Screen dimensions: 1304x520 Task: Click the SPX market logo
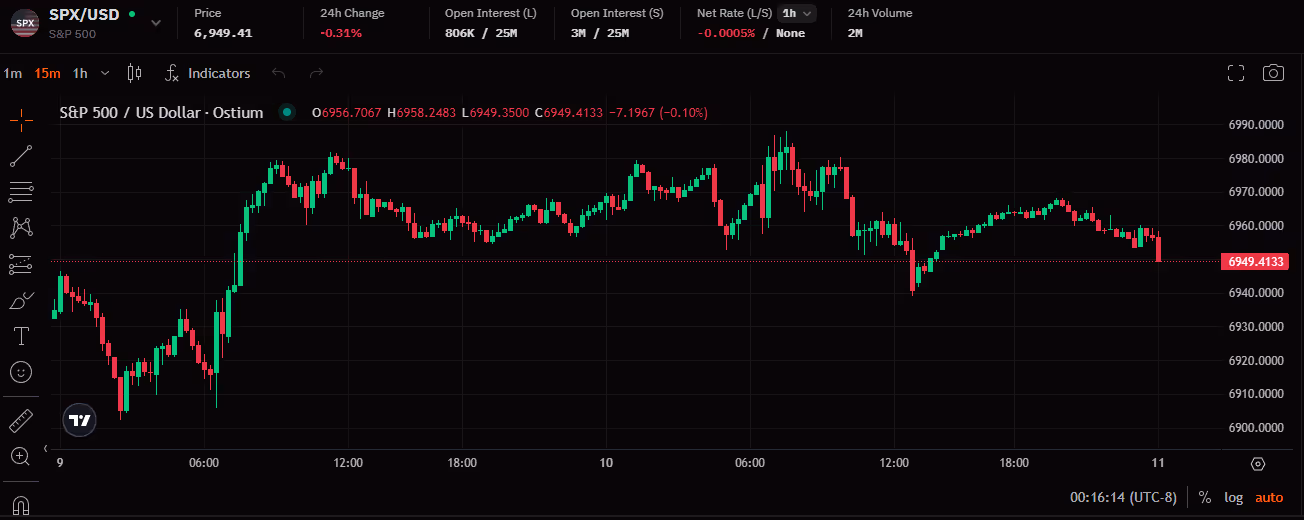point(25,22)
